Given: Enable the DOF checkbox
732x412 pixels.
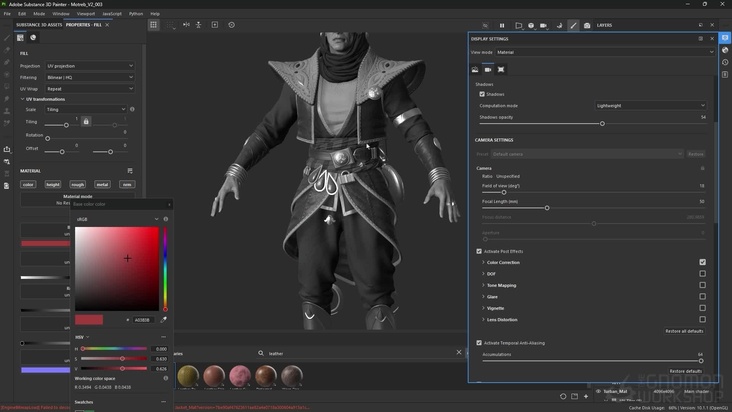Looking at the screenshot, I should pyautogui.click(x=703, y=273).
